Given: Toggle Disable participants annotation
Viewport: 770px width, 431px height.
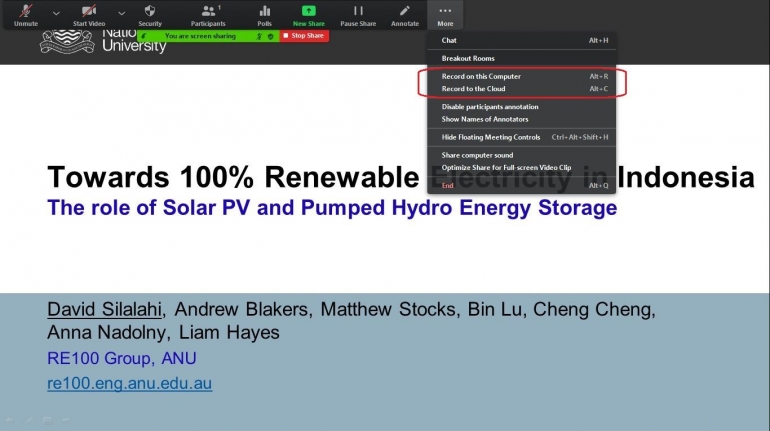Looking at the screenshot, I should 490,107.
